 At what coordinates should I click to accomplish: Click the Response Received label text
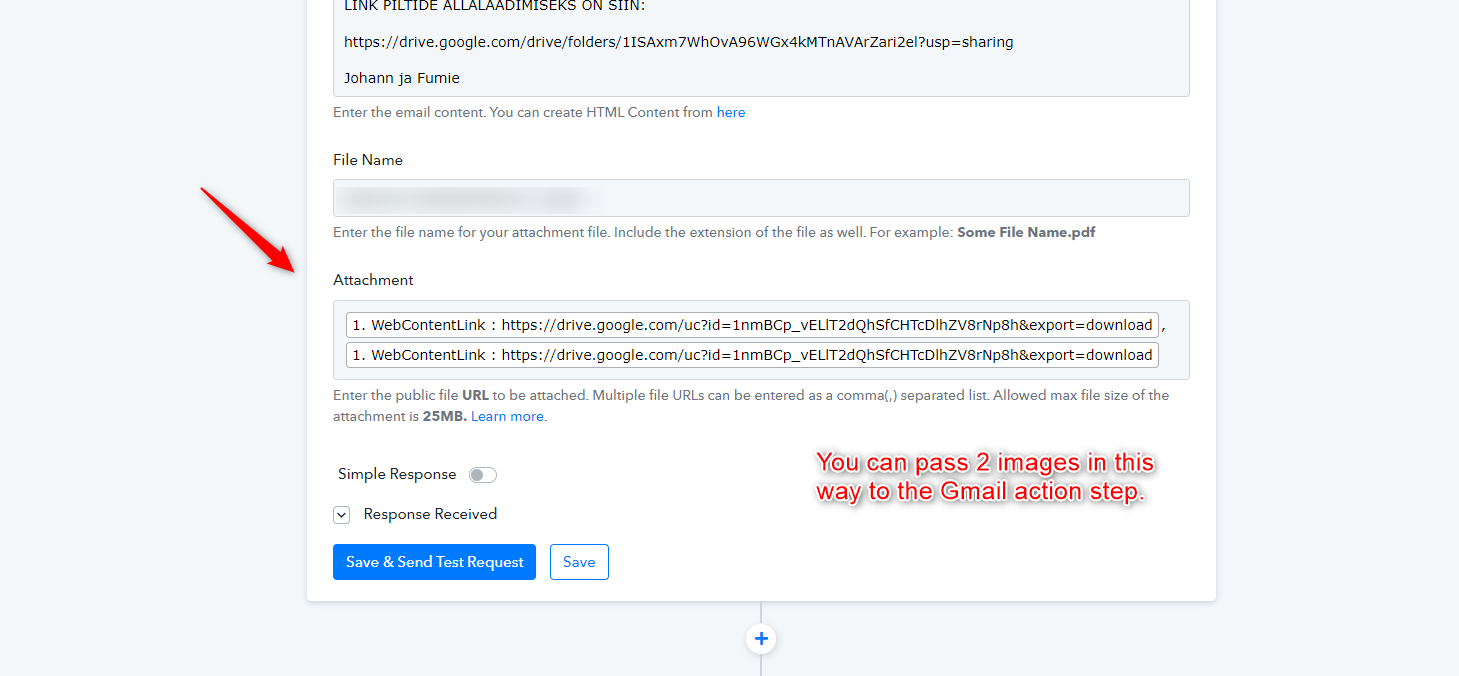tap(430, 515)
